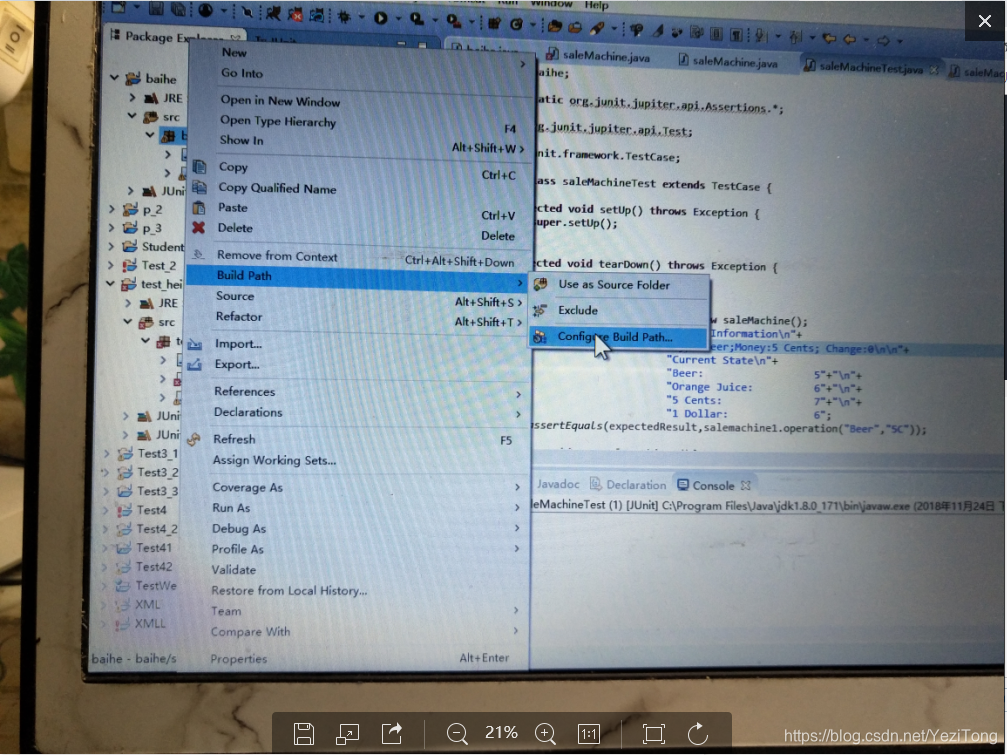Zoom out with the minus magnifier
Screen dimensions: 1007x755
pyautogui.click(x=457, y=733)
